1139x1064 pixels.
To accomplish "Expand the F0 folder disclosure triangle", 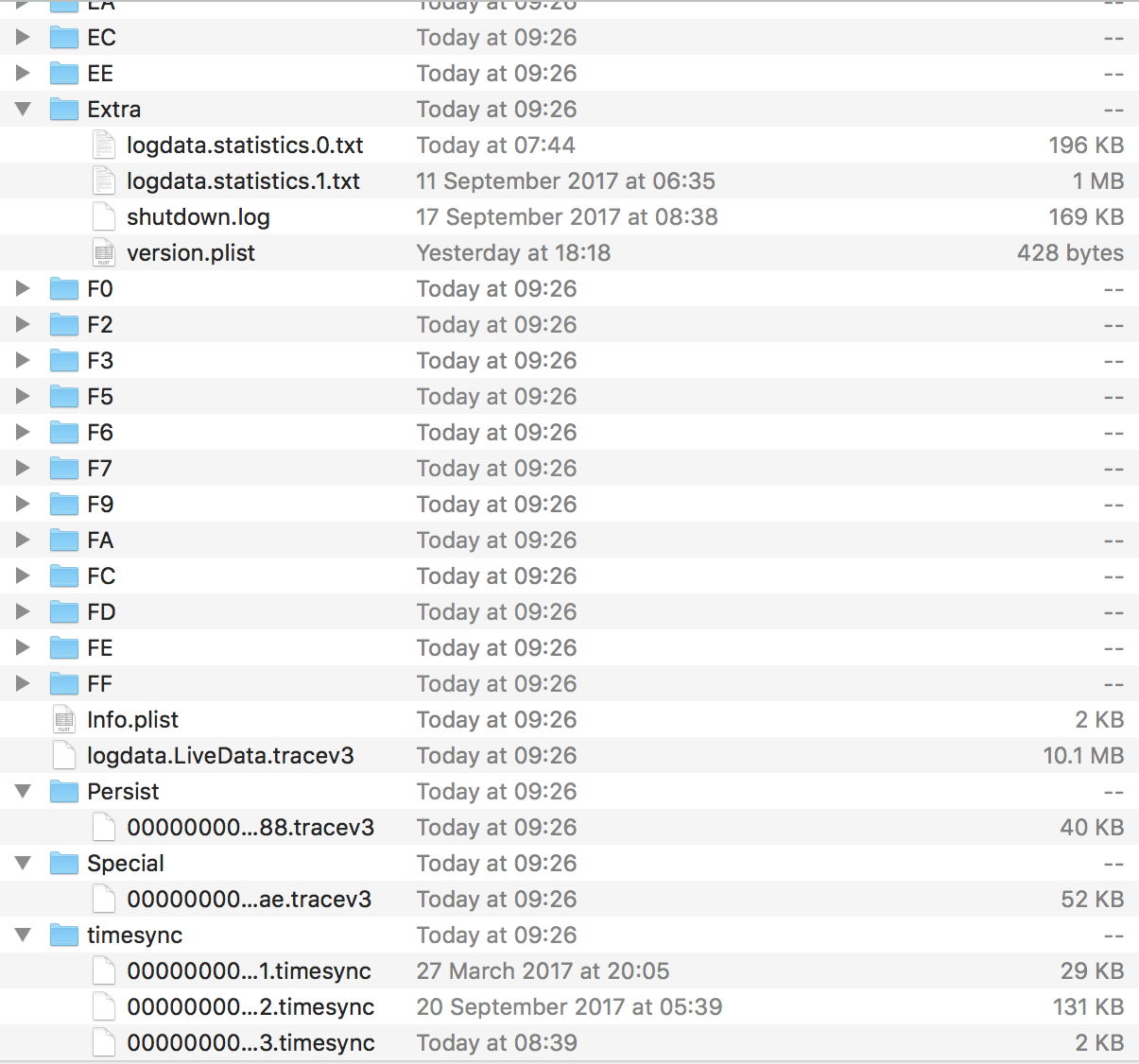I will (22, 288).
